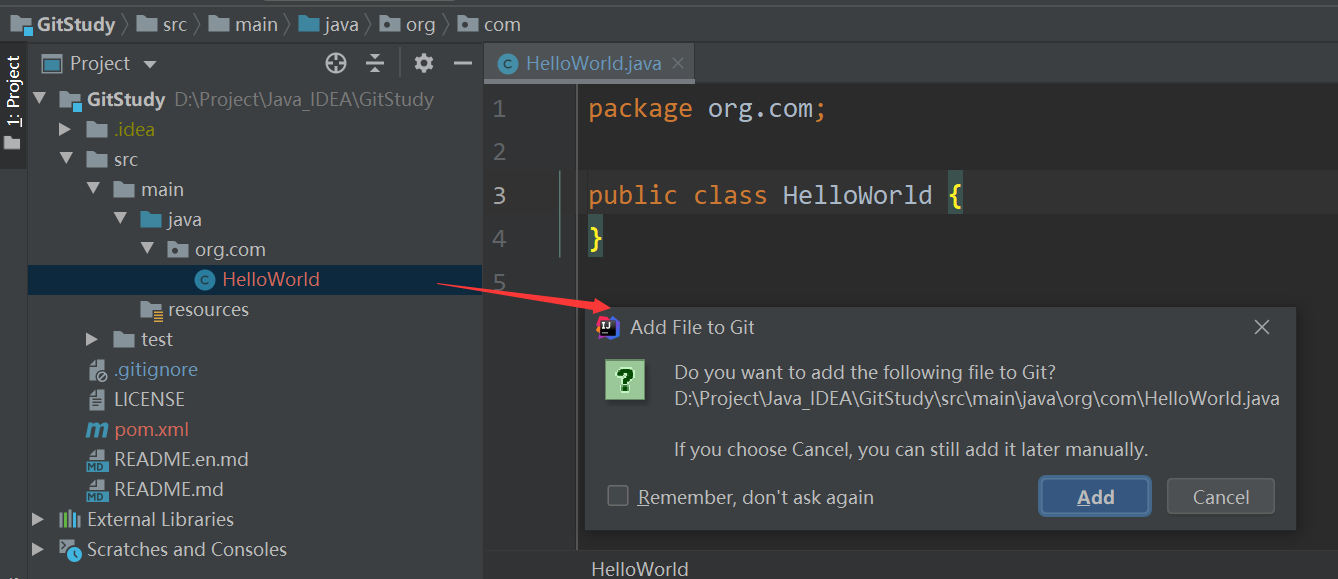Click src in navigation breadcrumb
The image size is (1338, 579).
pyautogui.click(x=175, y=24)
